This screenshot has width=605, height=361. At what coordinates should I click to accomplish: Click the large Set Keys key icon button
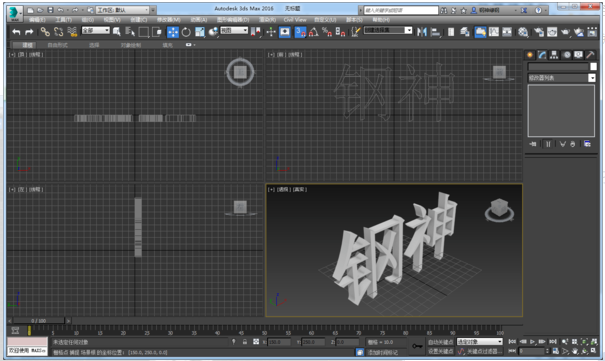coord(417,346)
